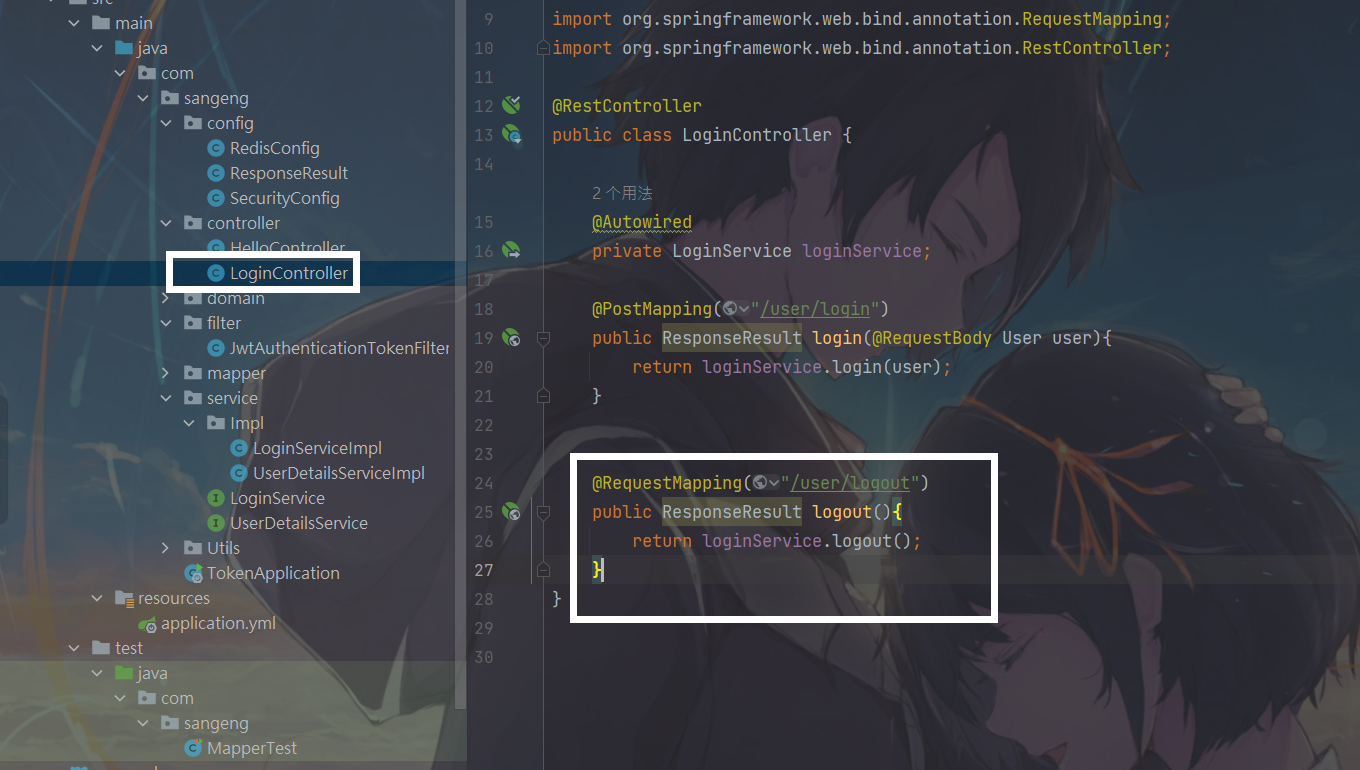Viewport: 1360px width, 770px height.
Task: Click the resources folder icon
Action: [x=124, y=598]
